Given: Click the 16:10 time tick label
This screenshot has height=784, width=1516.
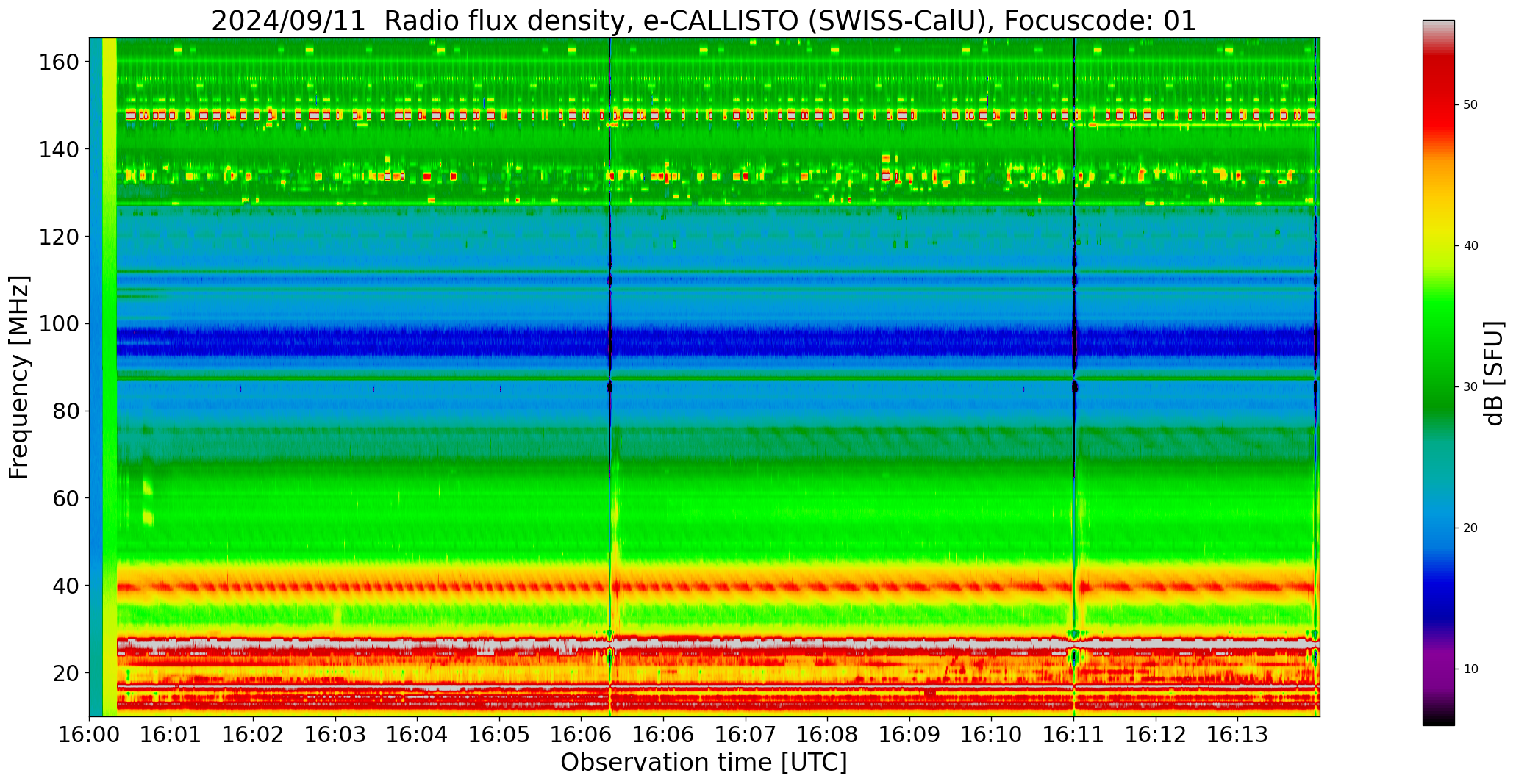Looking at the screenshot, I should [x=991, y=735].
